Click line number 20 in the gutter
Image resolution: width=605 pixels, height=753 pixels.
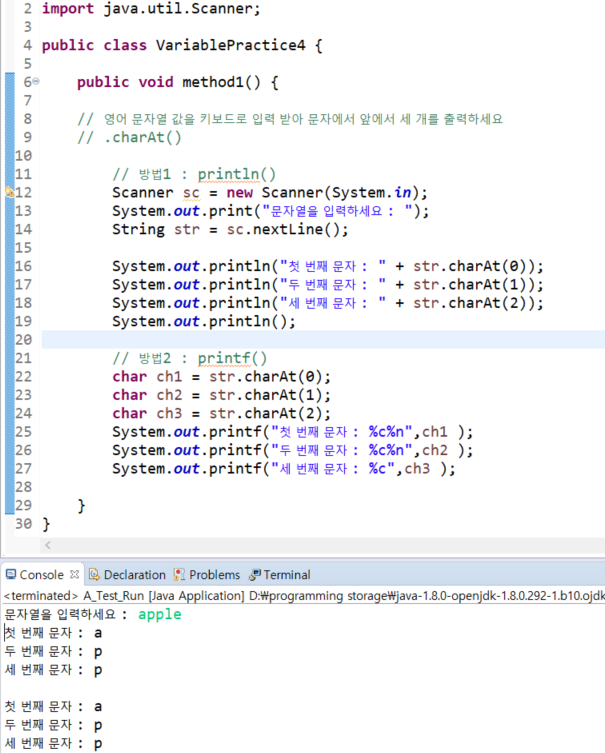23,340
